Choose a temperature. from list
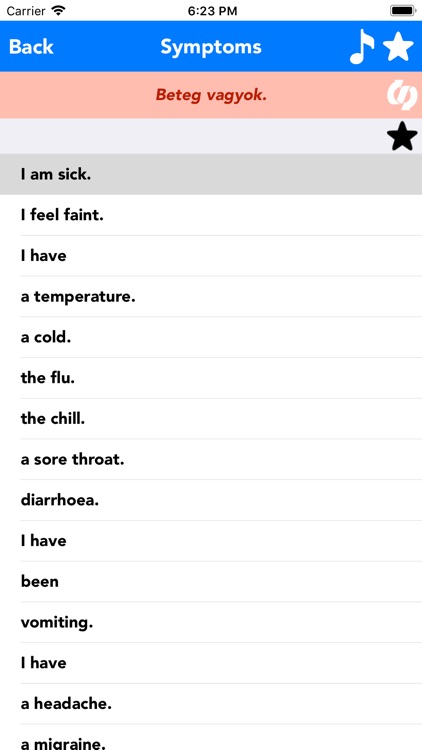 coord(211,297)
